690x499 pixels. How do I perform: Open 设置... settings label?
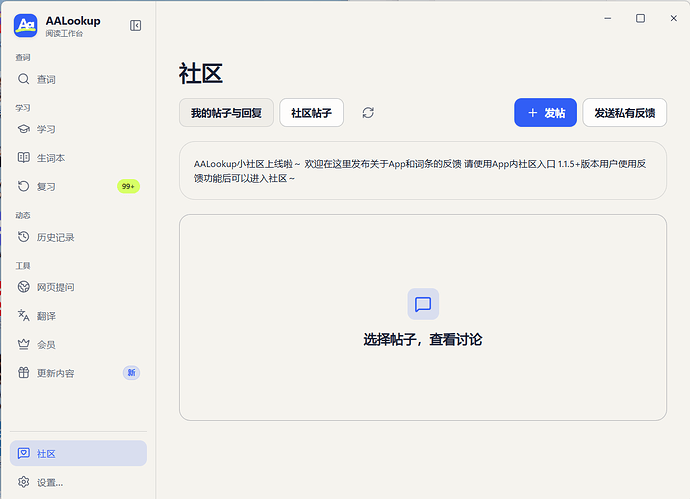(x=50, y=482)
